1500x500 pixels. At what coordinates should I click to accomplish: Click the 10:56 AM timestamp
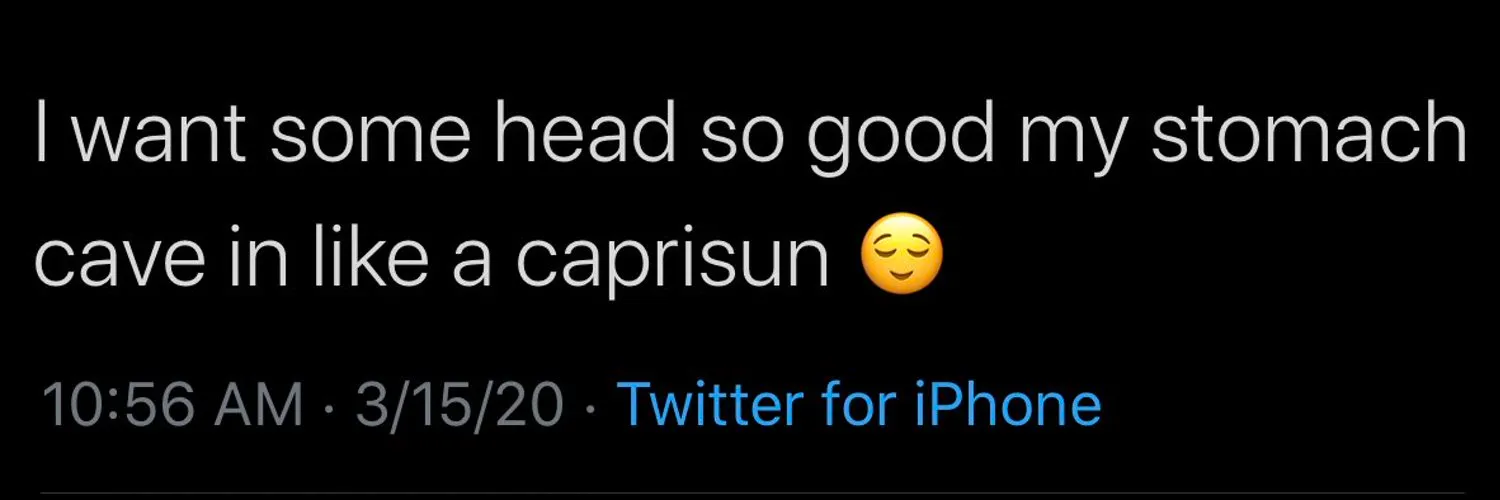coord(173,405)
